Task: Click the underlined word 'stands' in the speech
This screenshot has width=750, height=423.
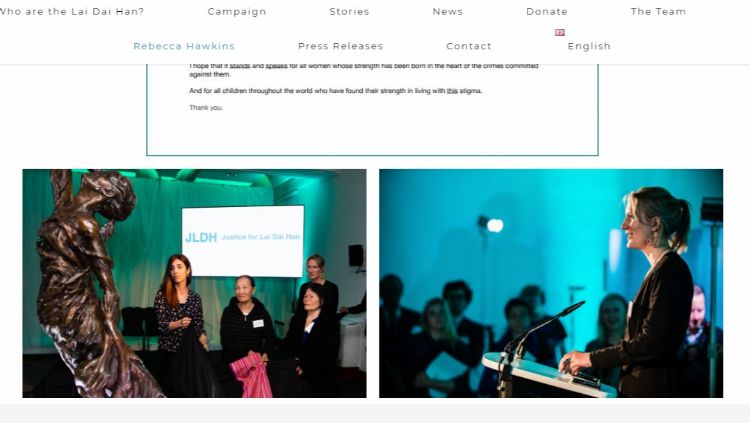Action: click(240, 66)
